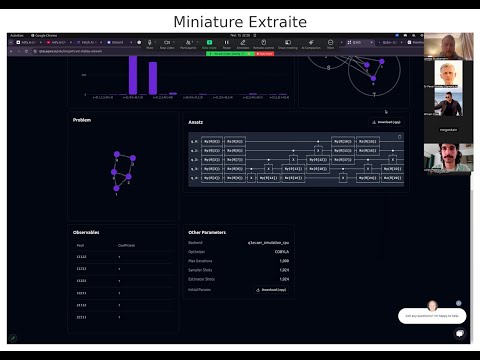Click Google Chrome app menu in top bar

pyautogui.click(x=44, y=35)
